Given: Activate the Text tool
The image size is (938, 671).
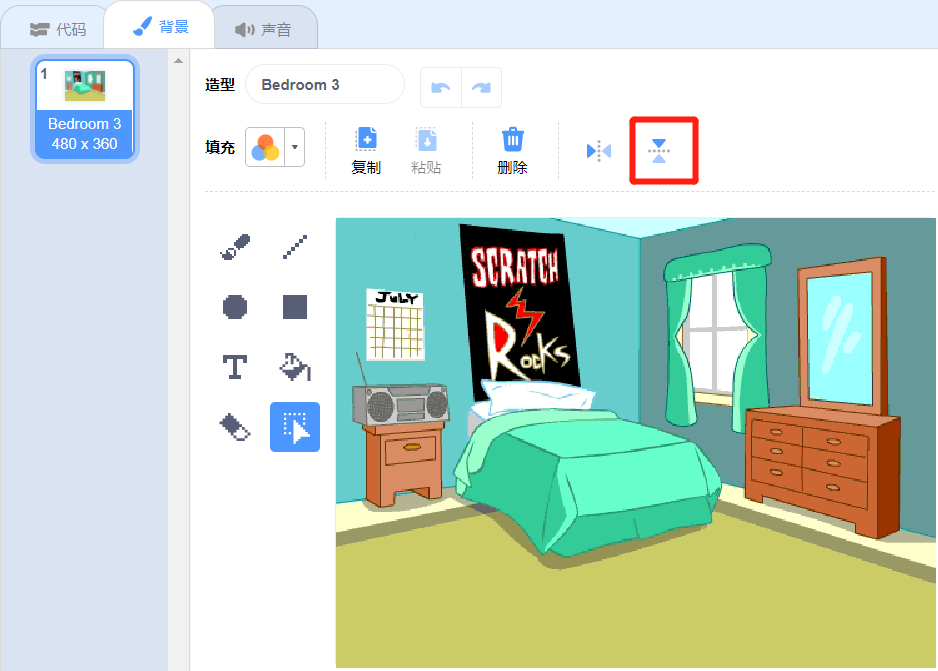Looking at the screenshot, I should click(x=235, y=367).
